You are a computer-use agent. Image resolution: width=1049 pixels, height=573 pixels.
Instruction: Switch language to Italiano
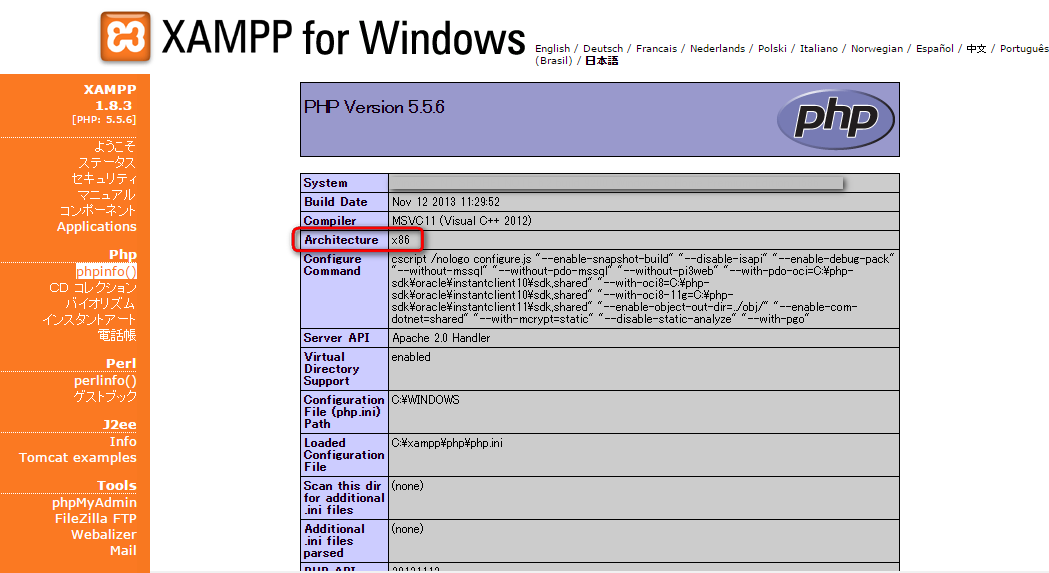(x=819, y=48)
